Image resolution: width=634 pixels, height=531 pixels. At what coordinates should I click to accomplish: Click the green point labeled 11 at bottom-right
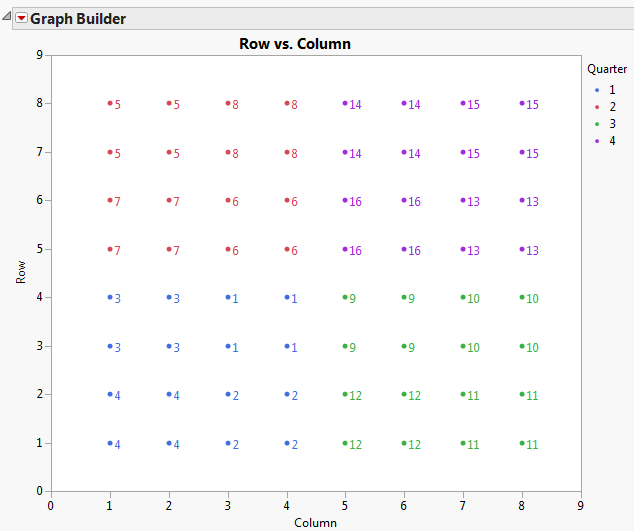tap(522, 443)
